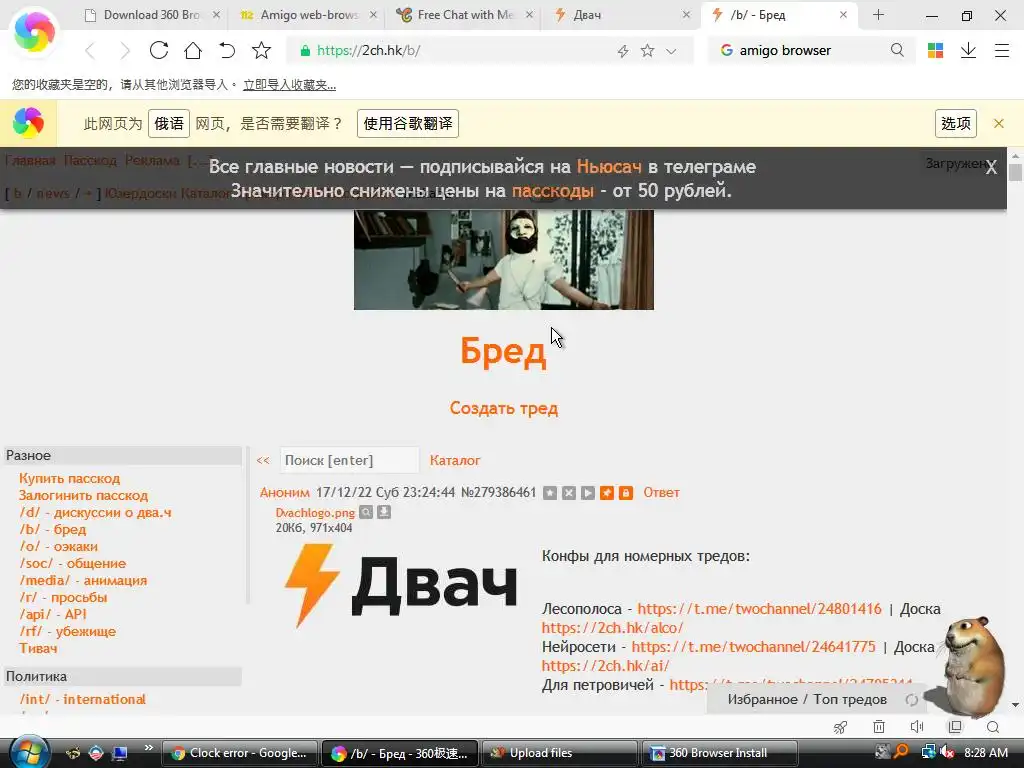
Task: Open /soc/ - общение board link
Action: [x=72, y=563]
